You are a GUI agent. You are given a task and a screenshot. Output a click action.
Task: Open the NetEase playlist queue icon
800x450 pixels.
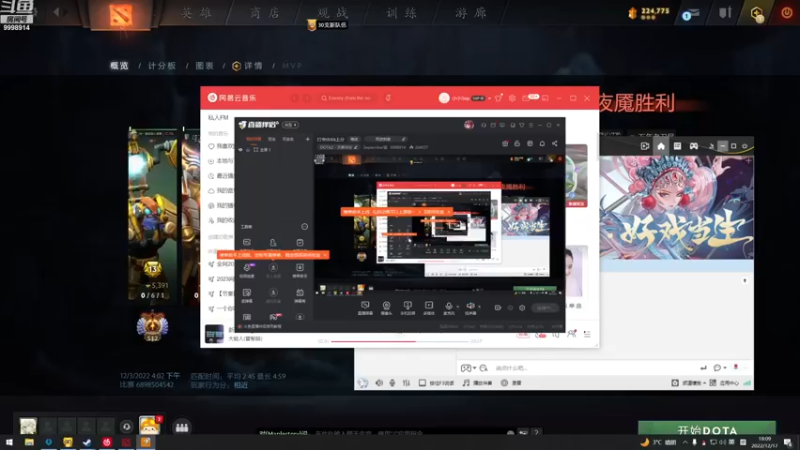point(587,334)
